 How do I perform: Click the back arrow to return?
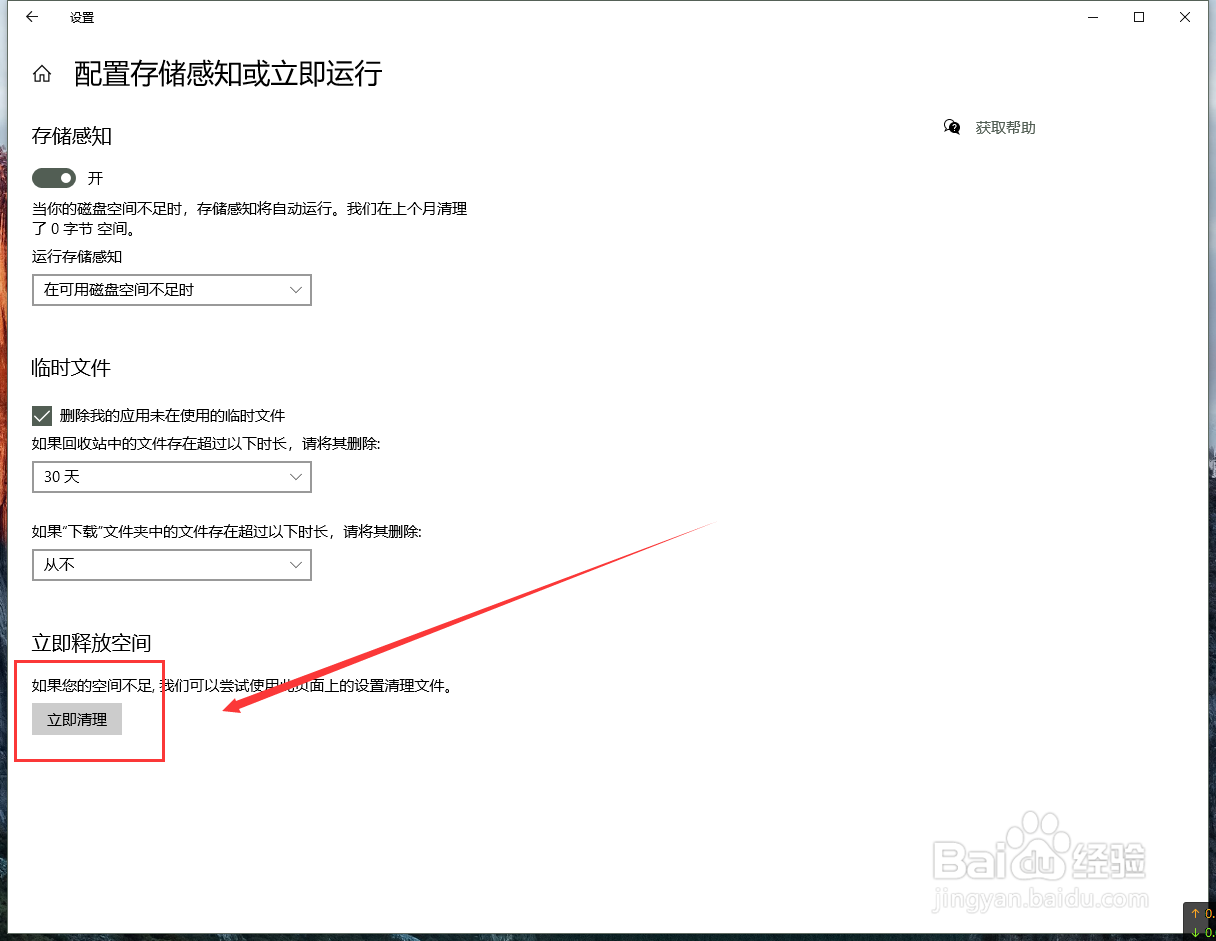31,16
